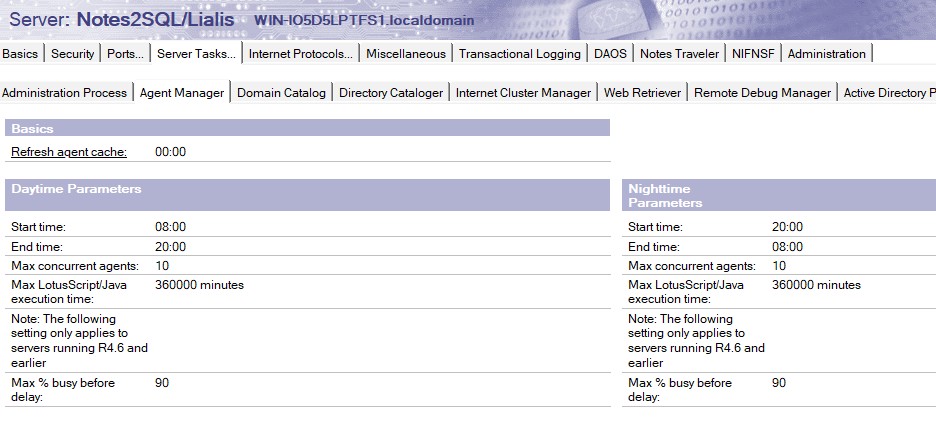The image size is (936, 434).
Task: Click the Refresh agent cache link
Action: click(x=69, y=152)
